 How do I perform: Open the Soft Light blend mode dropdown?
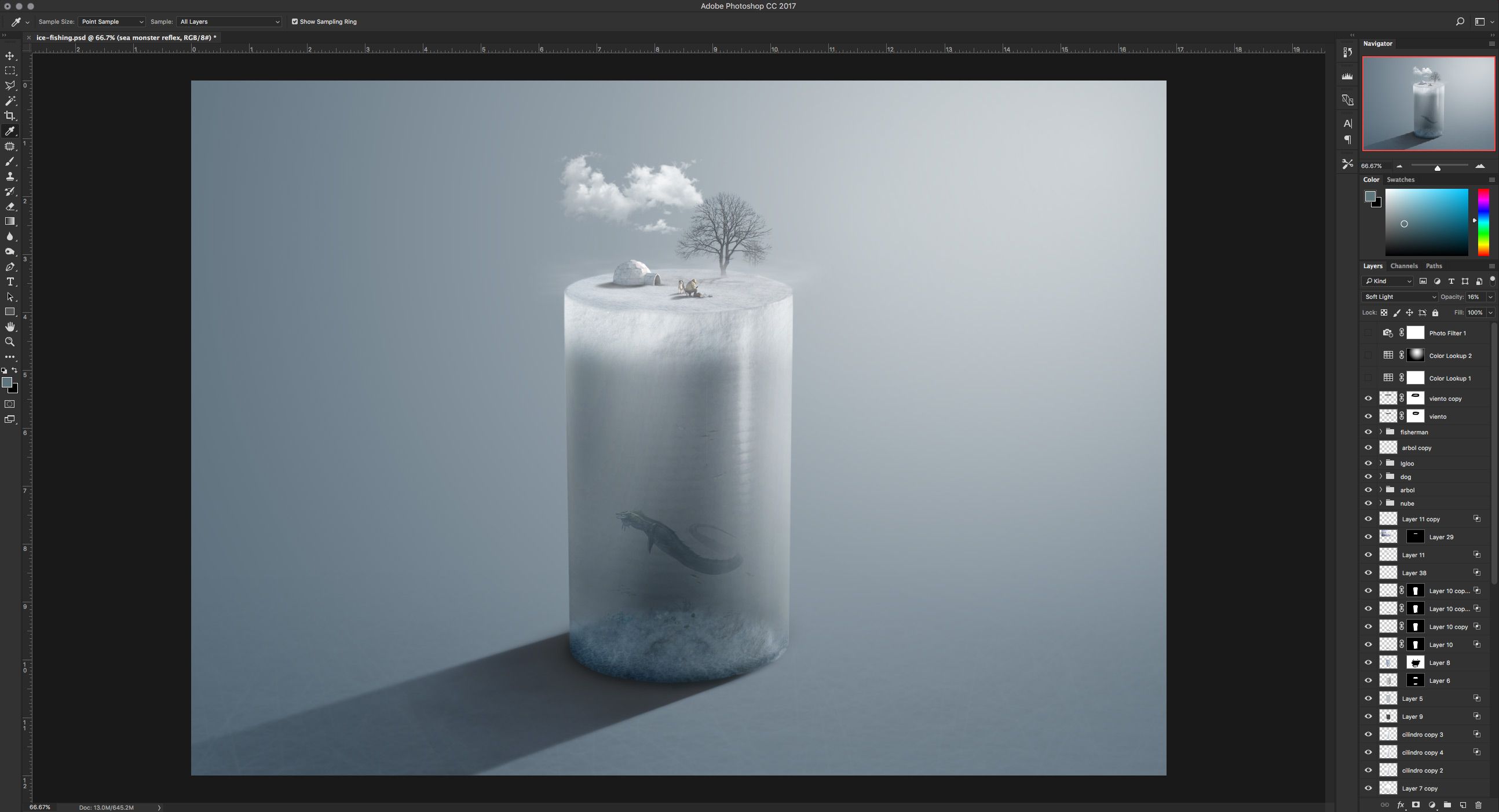click(x=1399, y=297)
